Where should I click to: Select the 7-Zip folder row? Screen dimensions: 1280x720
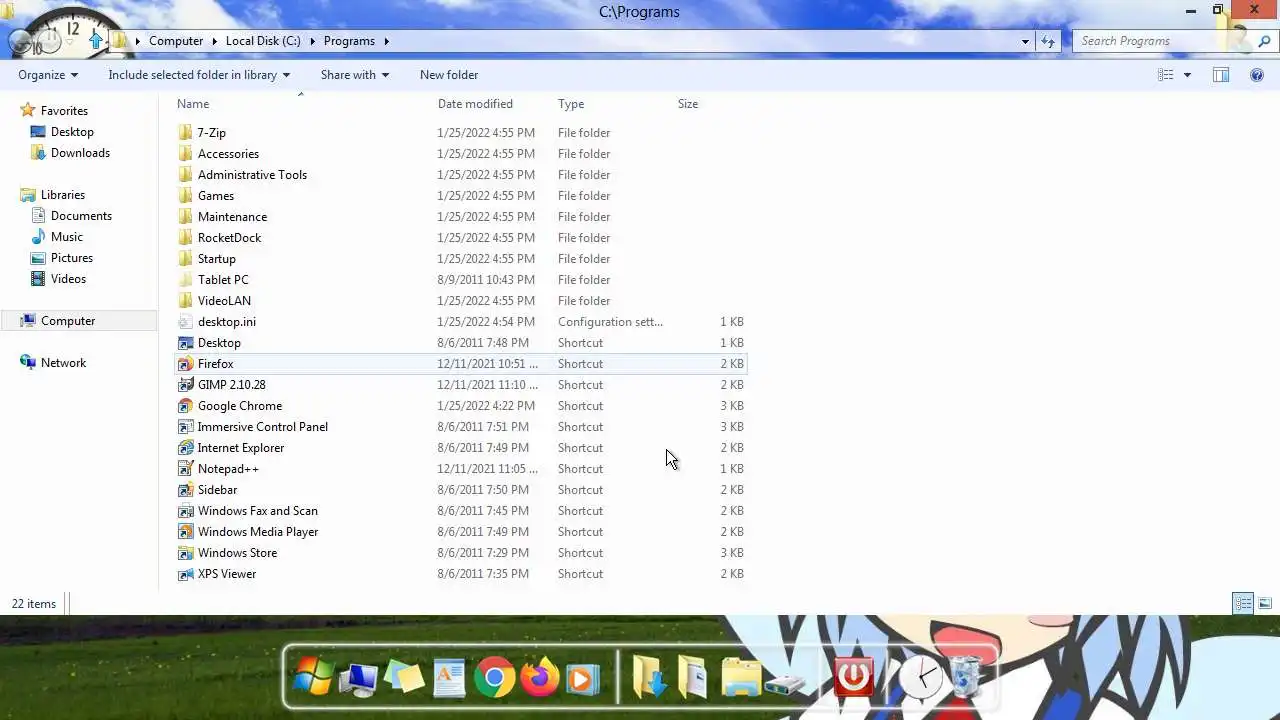tap(460, 133)
